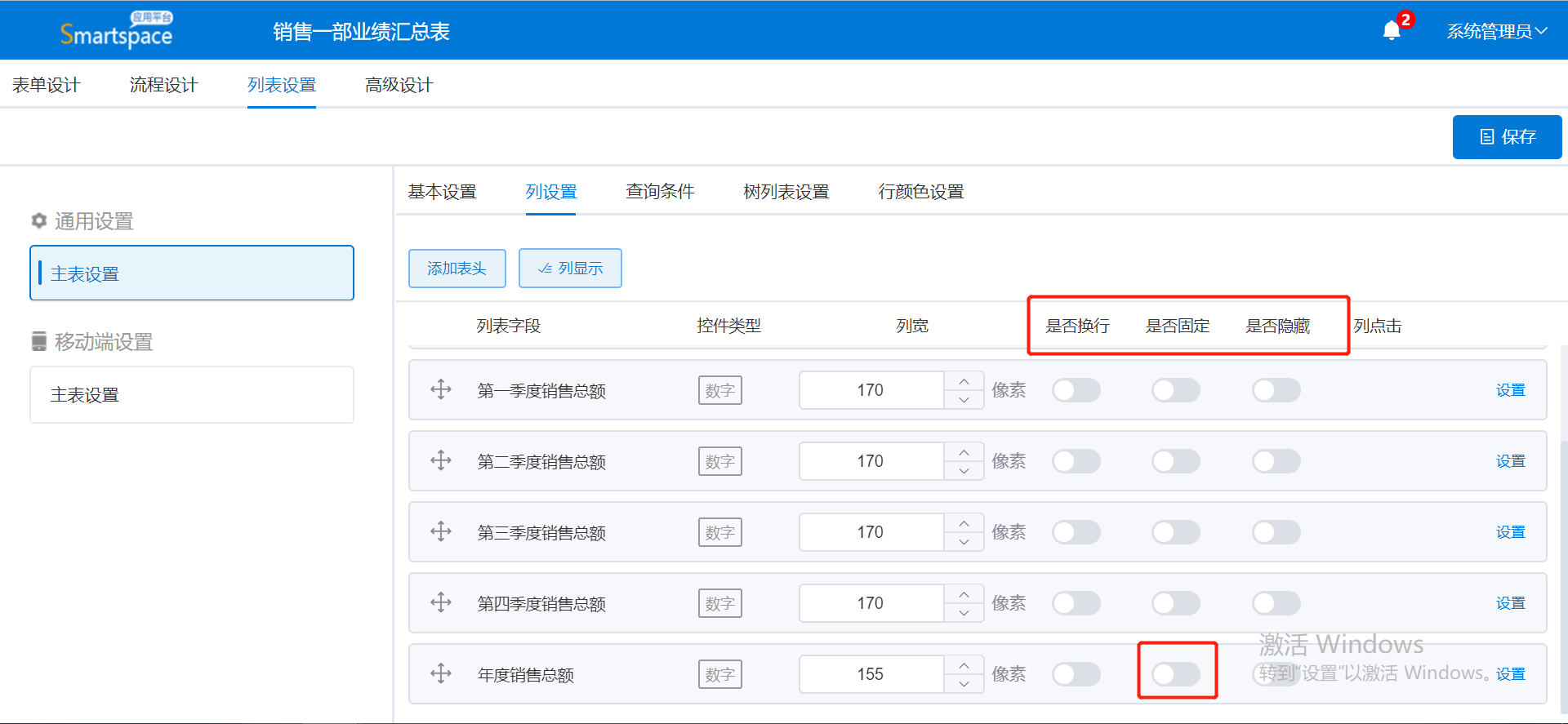Click the 通用设置 gear icon

pos(38,220)
